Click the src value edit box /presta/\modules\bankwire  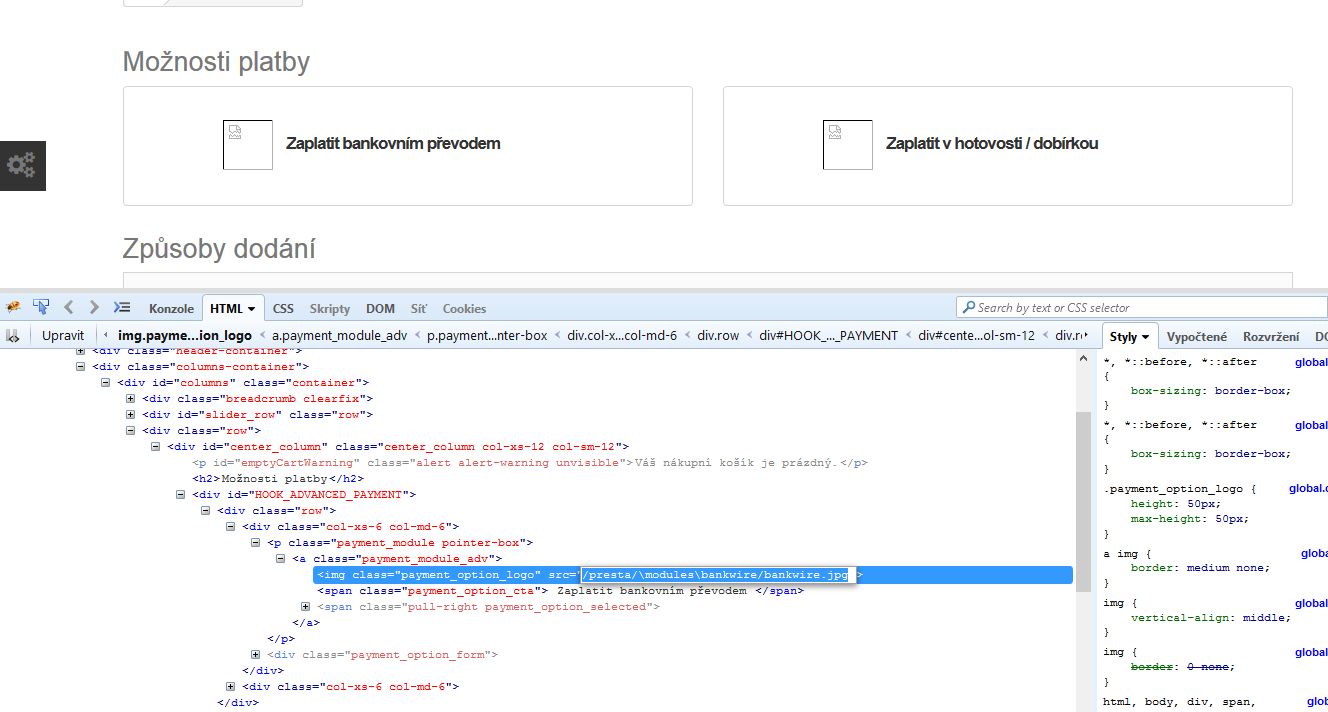pos(717,575)
